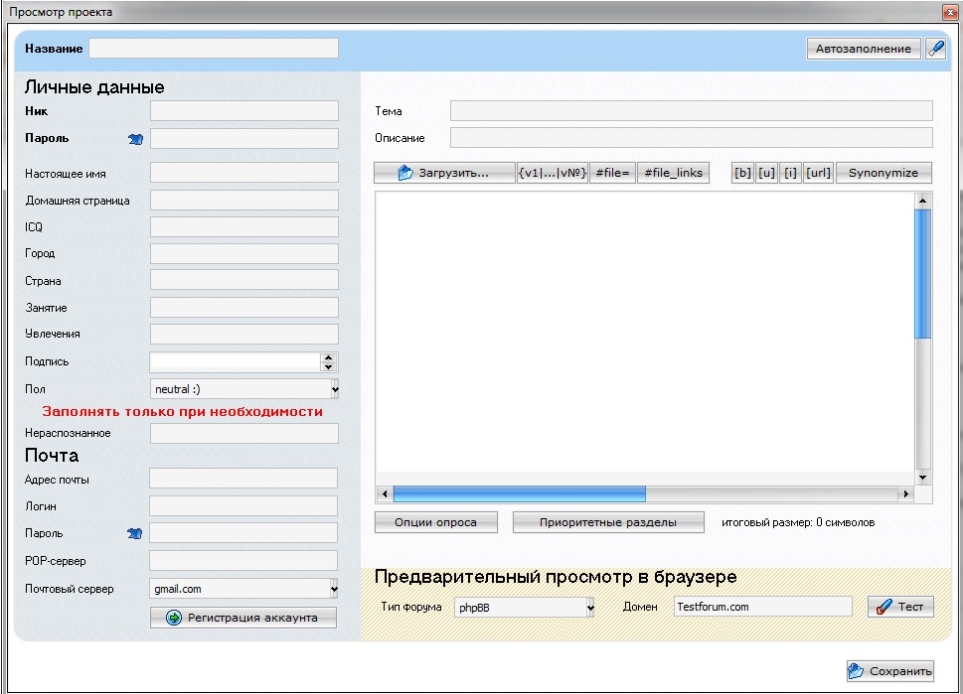Click Домашняя страница input field
963x694 pixels.
click(244, 200)
